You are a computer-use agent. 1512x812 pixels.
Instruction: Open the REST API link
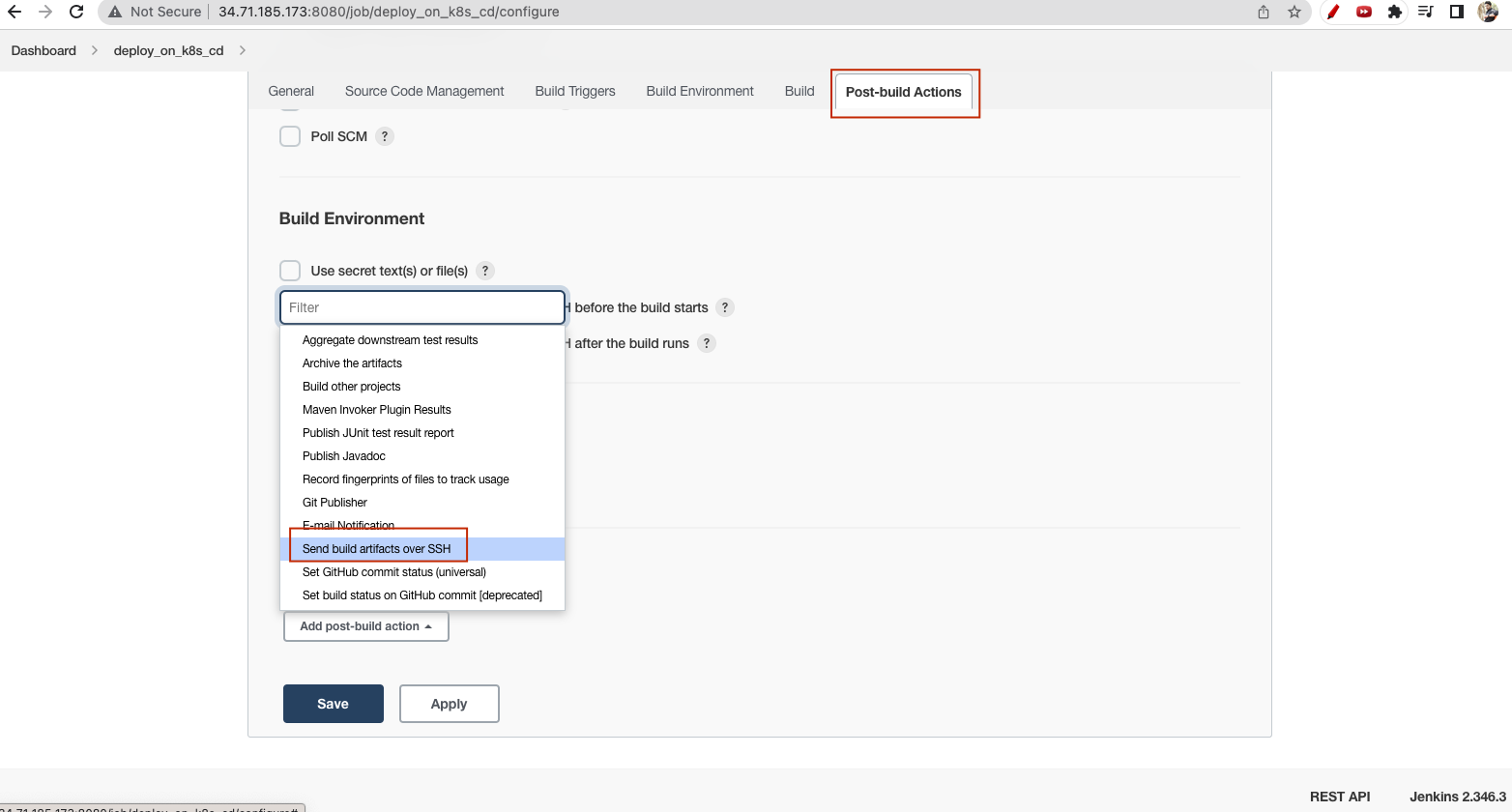click(x=1340, y=797)
